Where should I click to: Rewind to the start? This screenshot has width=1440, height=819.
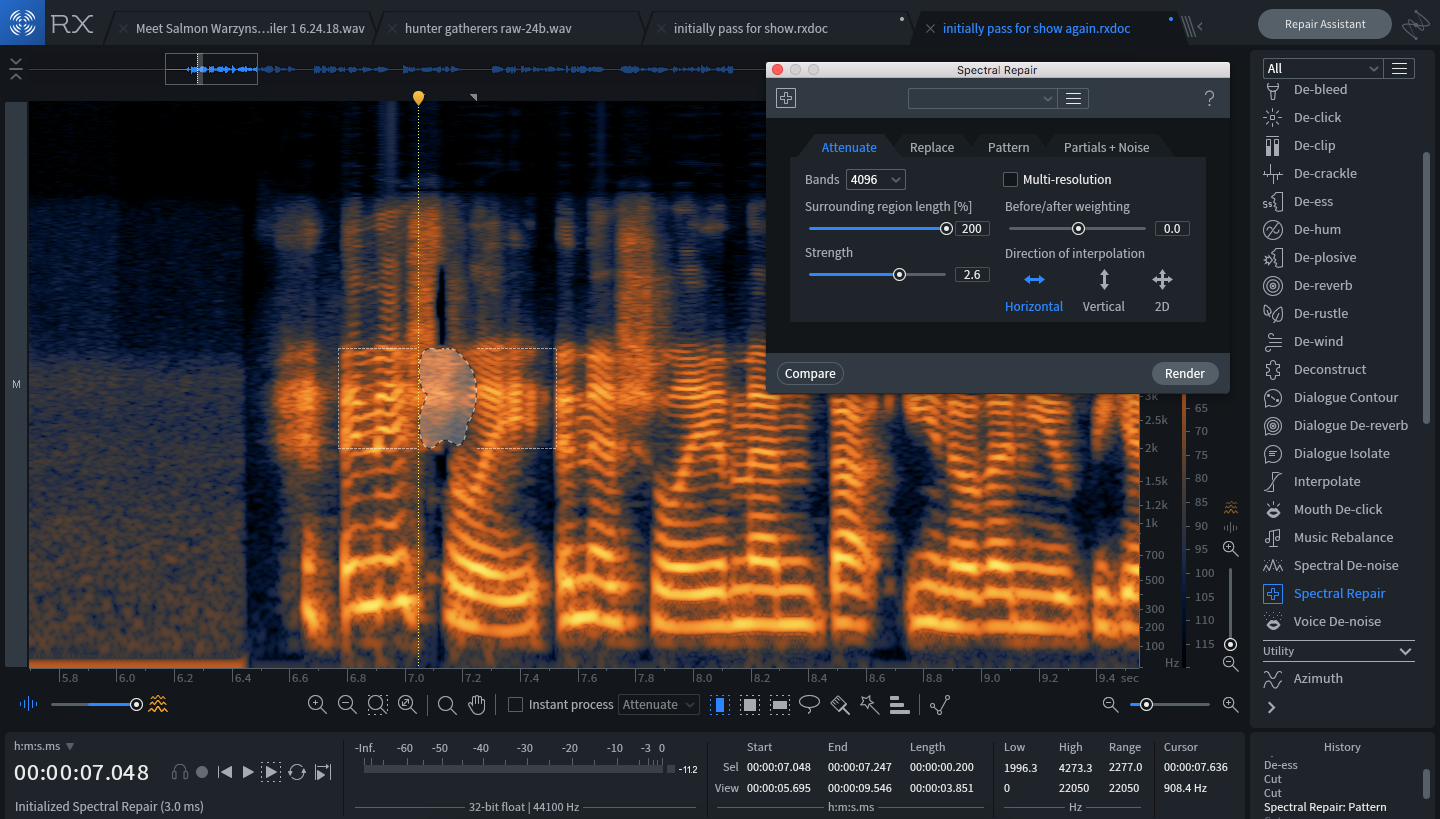[x=225, y=772]
